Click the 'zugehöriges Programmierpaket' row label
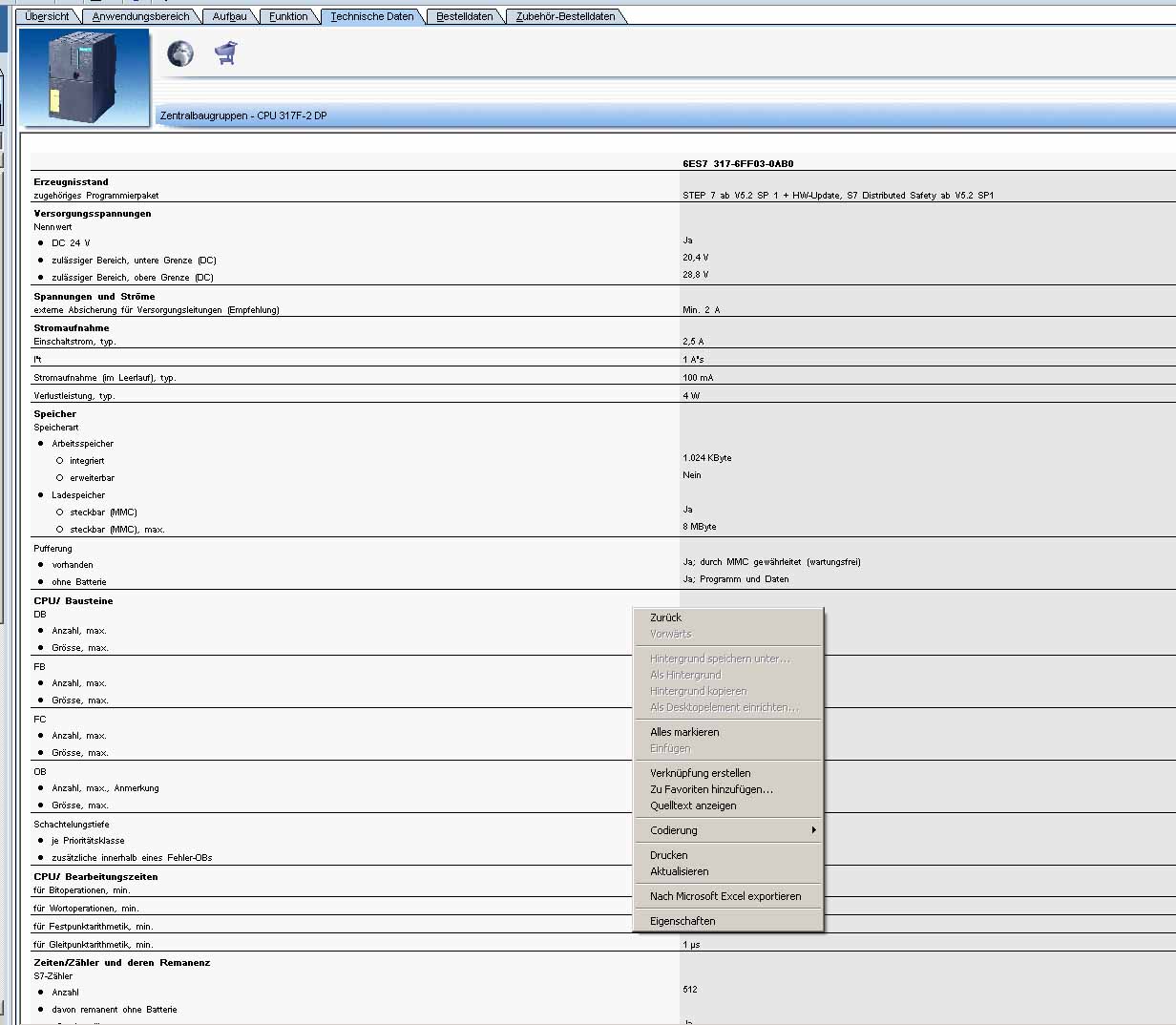This screenshot has width=1176, height=1025. point(96,196)
